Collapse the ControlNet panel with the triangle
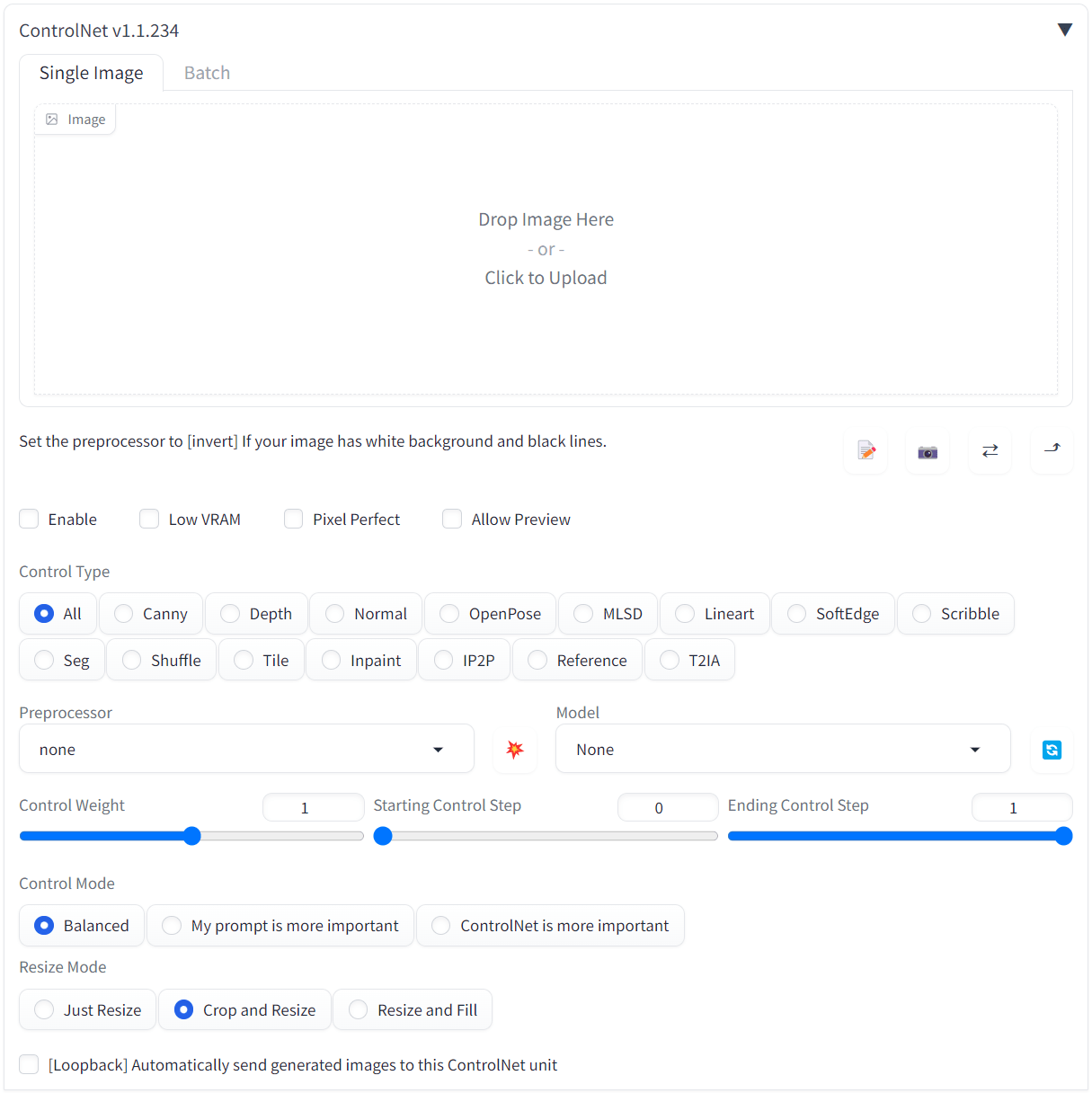1092x1093 pixels. [x=1065, y=30]
